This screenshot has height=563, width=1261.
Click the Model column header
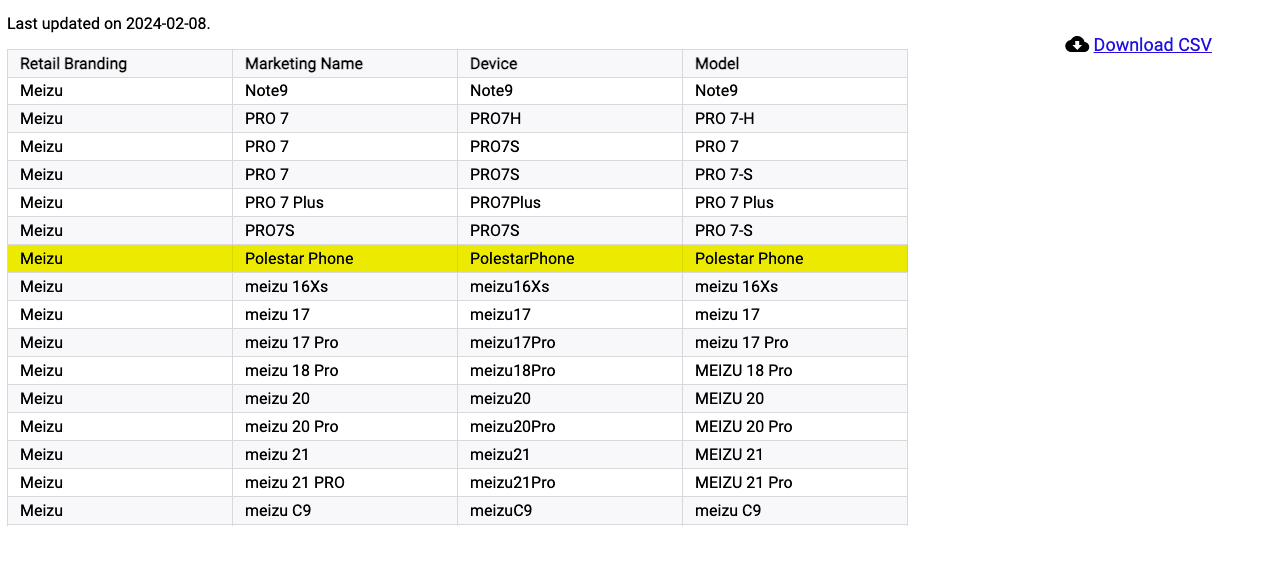(x=717, y=64)
